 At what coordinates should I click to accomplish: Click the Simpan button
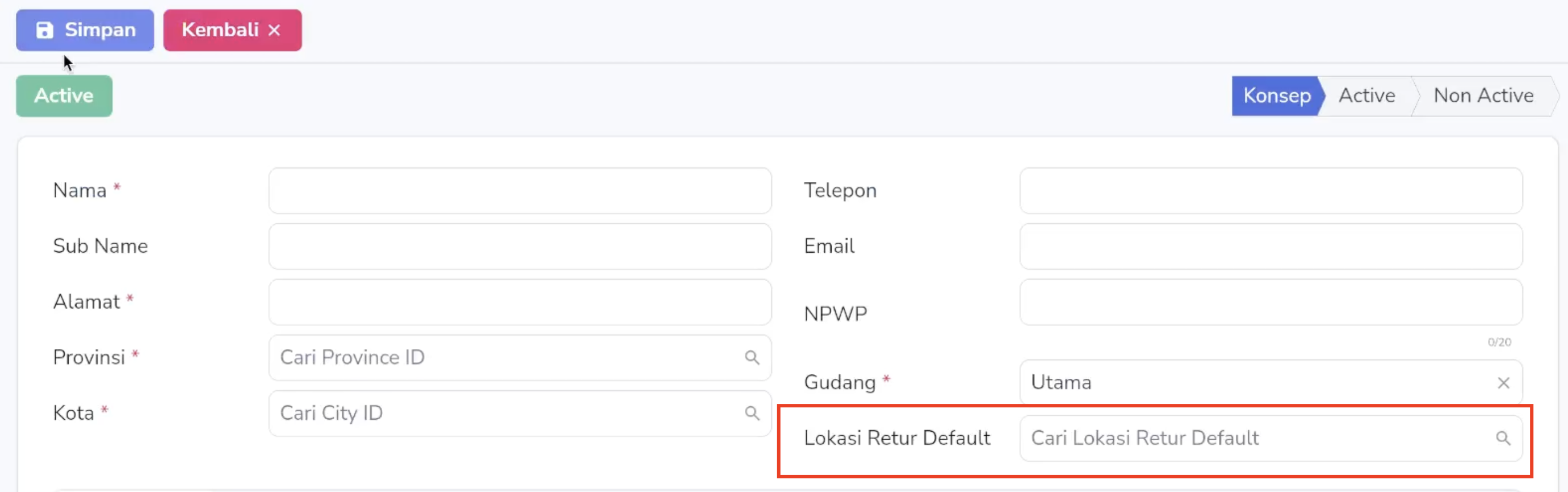pyautogui.click(x=85, y=30)
